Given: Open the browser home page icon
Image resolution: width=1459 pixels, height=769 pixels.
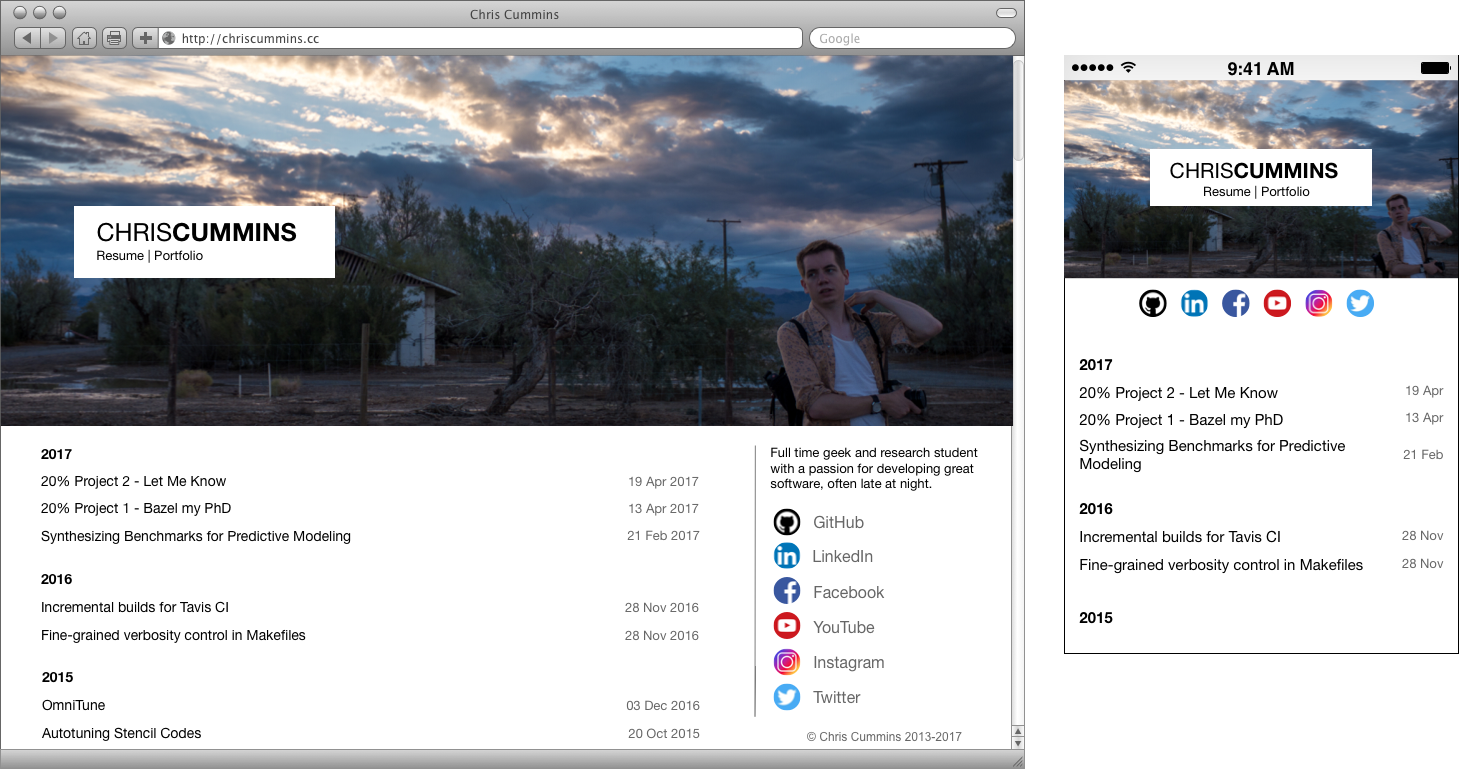Looking at the screenshot, I should [x=85, y=38].
